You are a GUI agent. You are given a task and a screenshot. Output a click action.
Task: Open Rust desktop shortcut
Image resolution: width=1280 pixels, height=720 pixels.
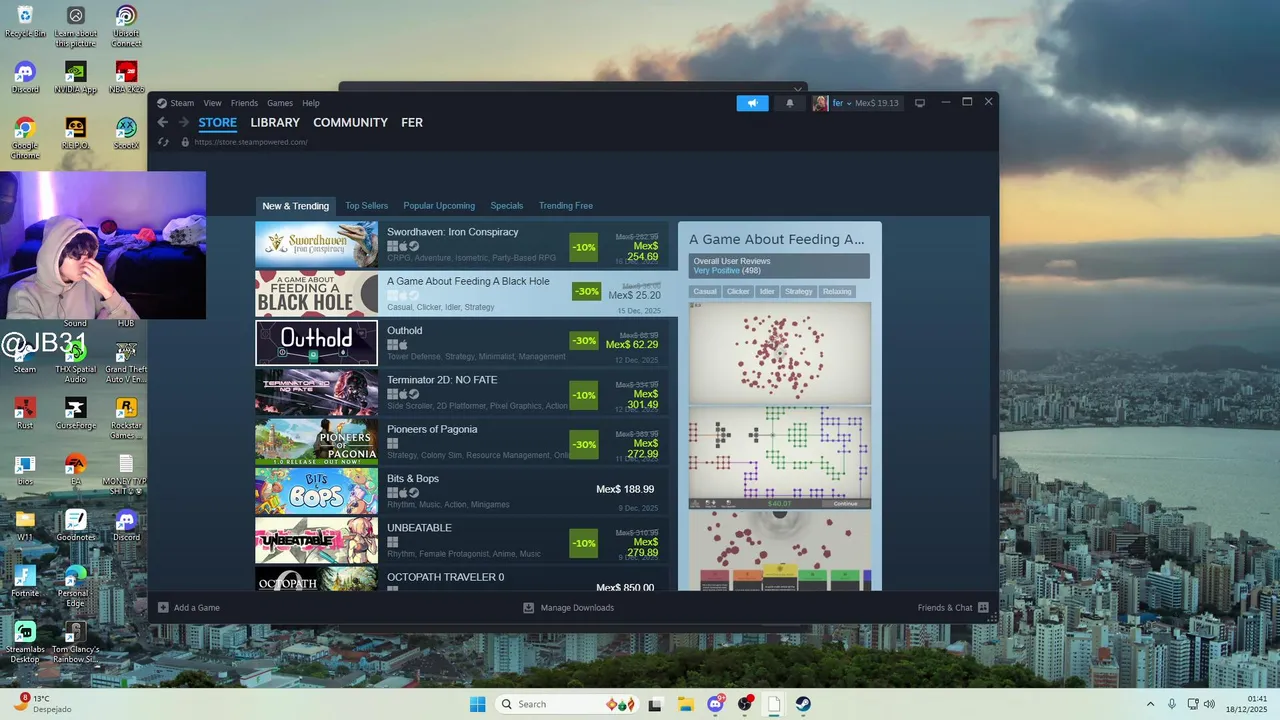(25, 414)
